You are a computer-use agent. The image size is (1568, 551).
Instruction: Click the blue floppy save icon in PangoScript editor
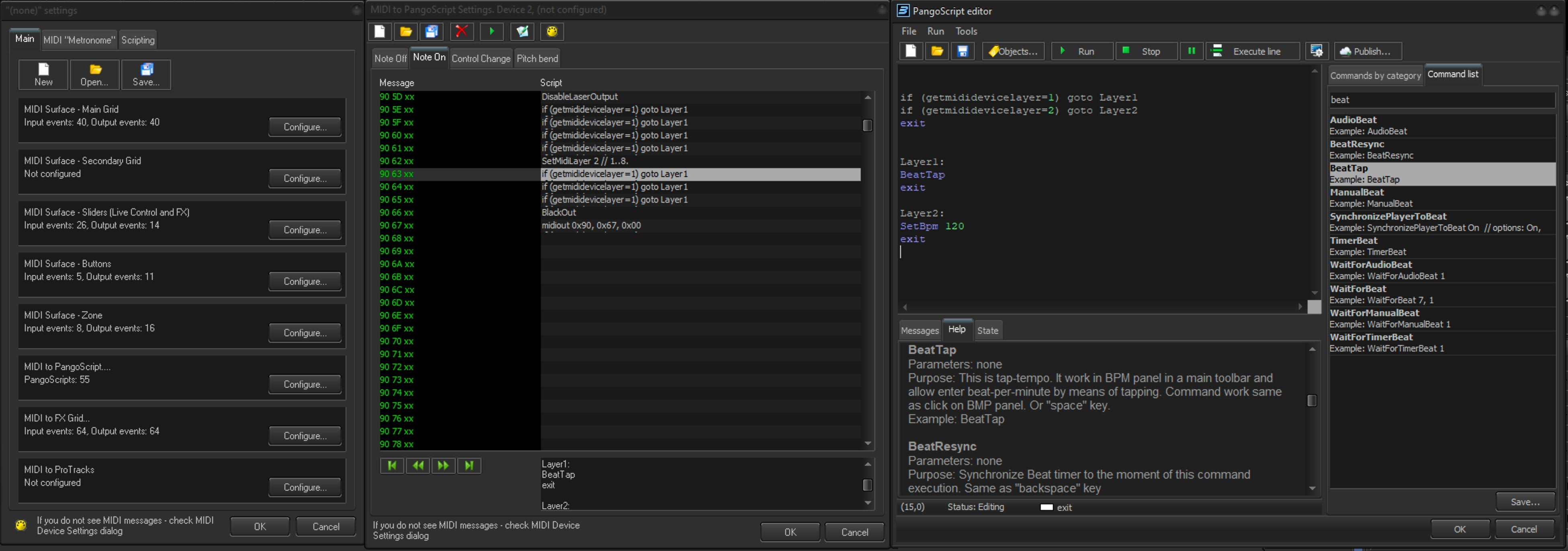(x=962, y=51)
